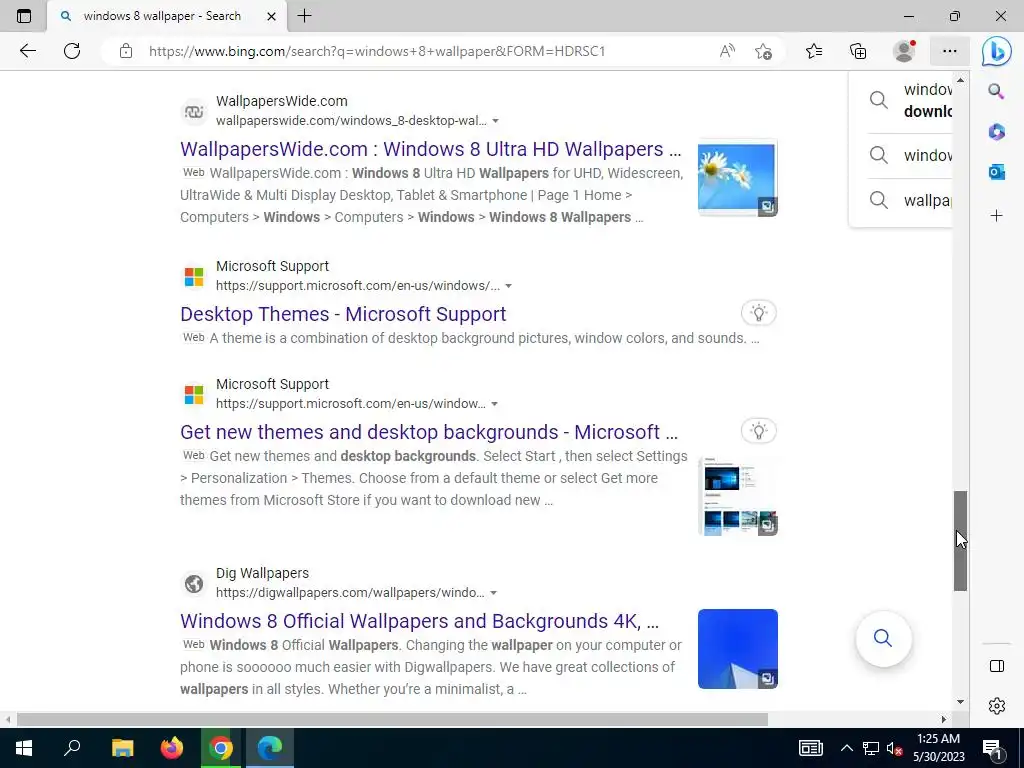1024x768 pixels.
Task: Open Read aloud icon in address bar
Action: tap(727, 51)
